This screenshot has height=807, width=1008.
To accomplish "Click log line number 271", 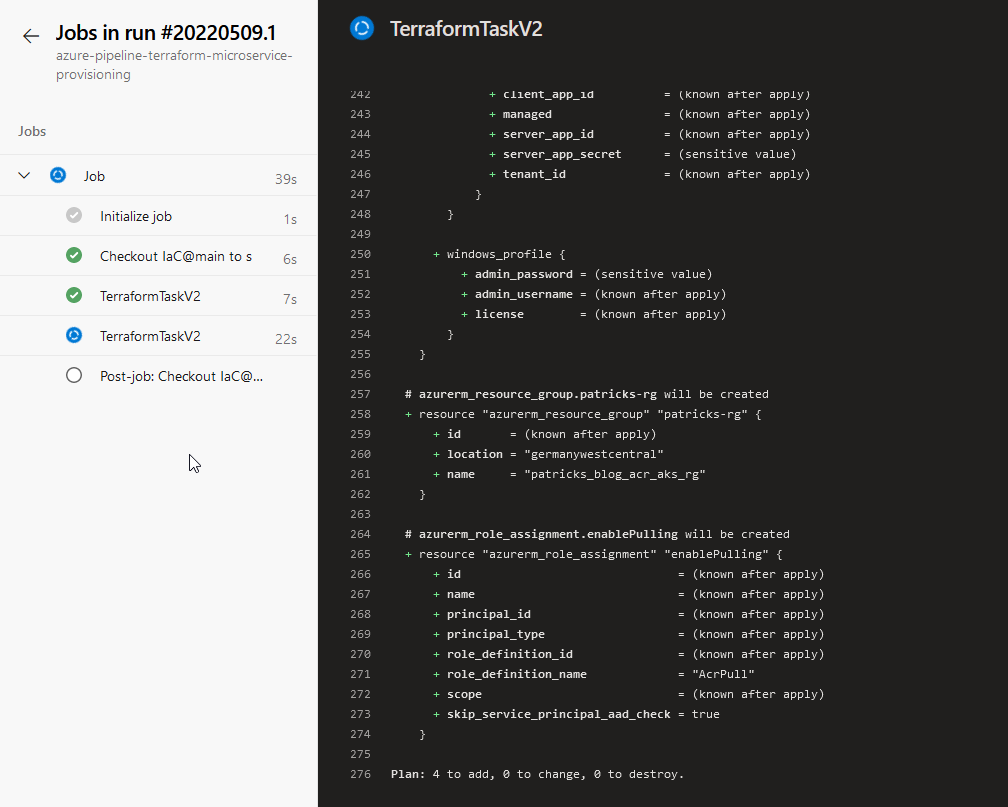I will 361,674.
